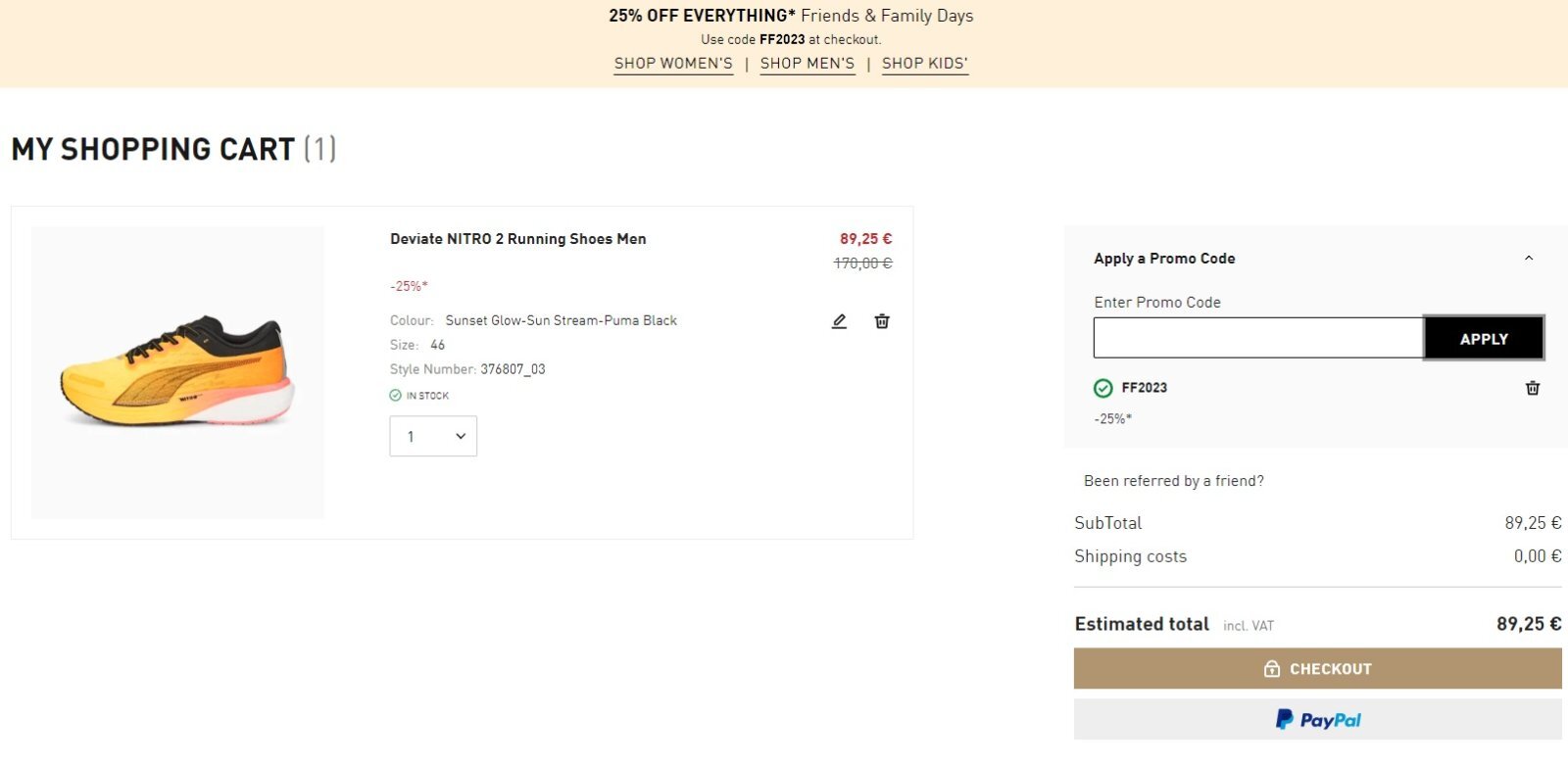Click the orange running shoe thumbnail

pyautogui.click(x=177, y=372)
